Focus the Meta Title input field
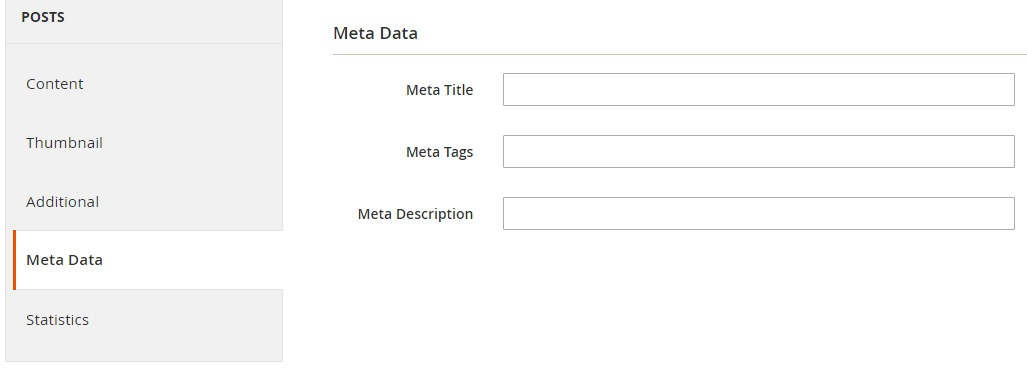 point(758,90)
